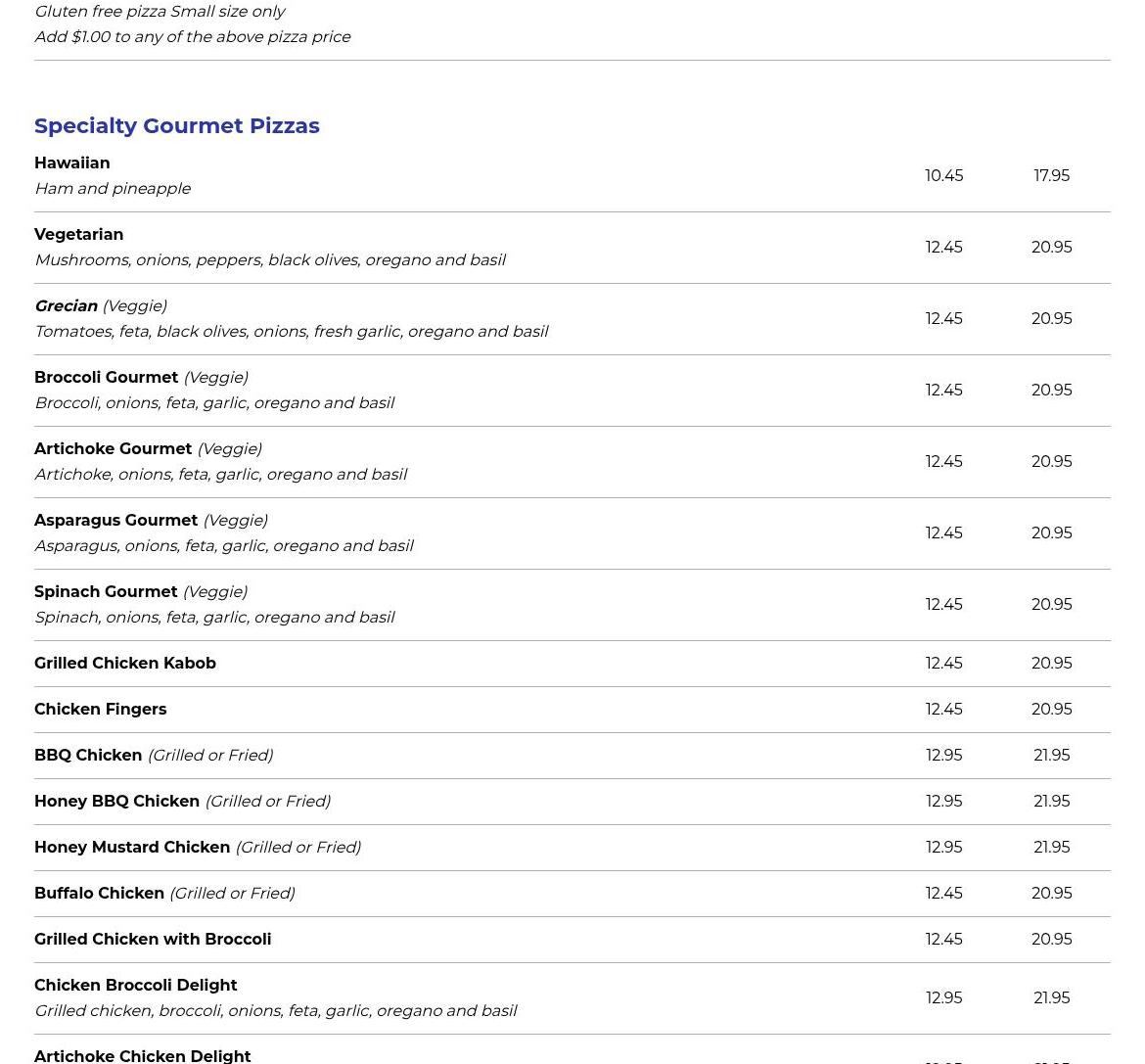
Task: Select the Vegetarian pizza title
Action: point(78,234)
